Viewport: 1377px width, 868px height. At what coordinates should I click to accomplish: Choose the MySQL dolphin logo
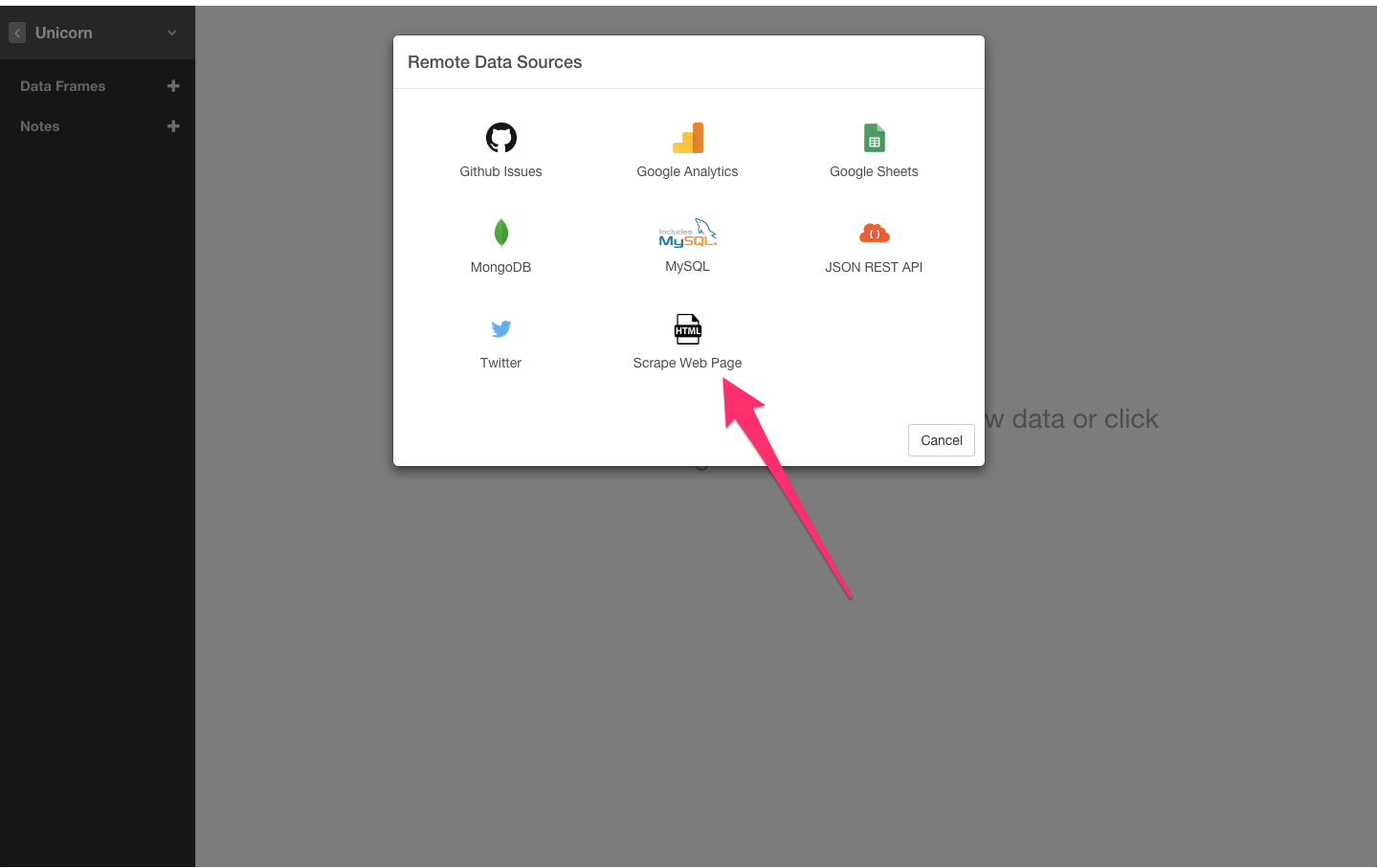pyautogui.click(x=688, y=233)
